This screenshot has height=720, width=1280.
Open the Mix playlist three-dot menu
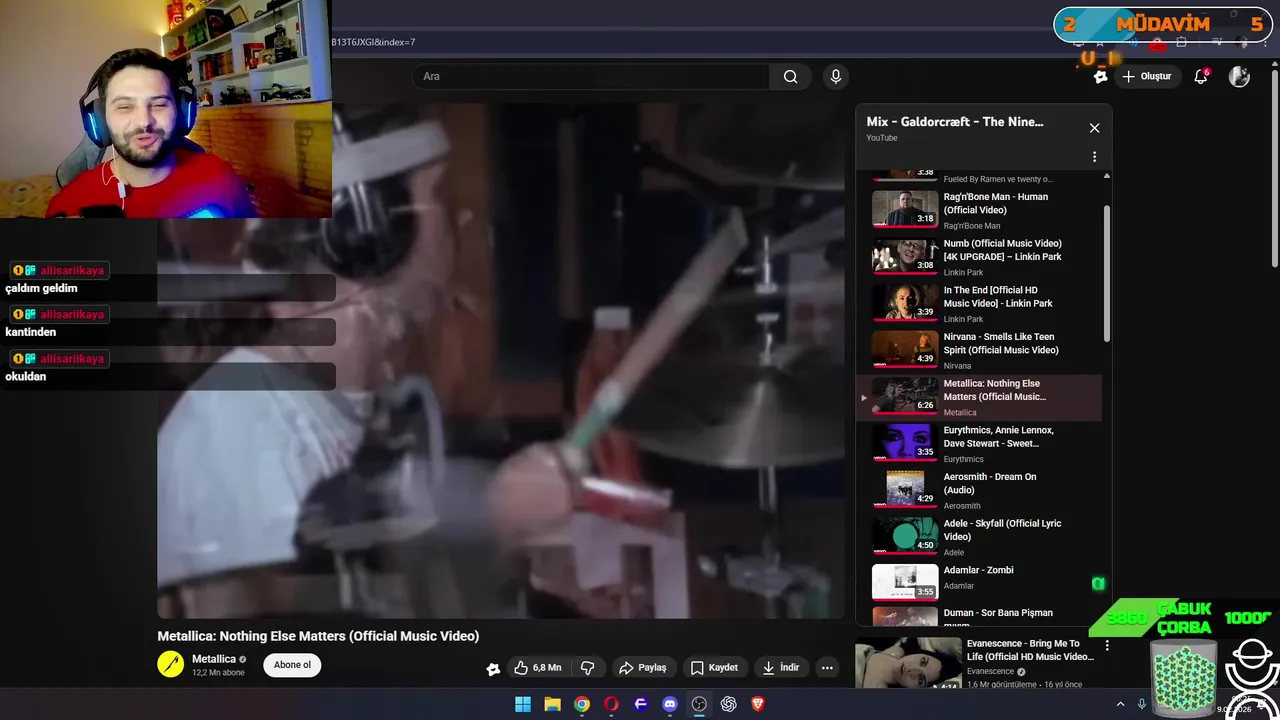(x=1094, y=157)
